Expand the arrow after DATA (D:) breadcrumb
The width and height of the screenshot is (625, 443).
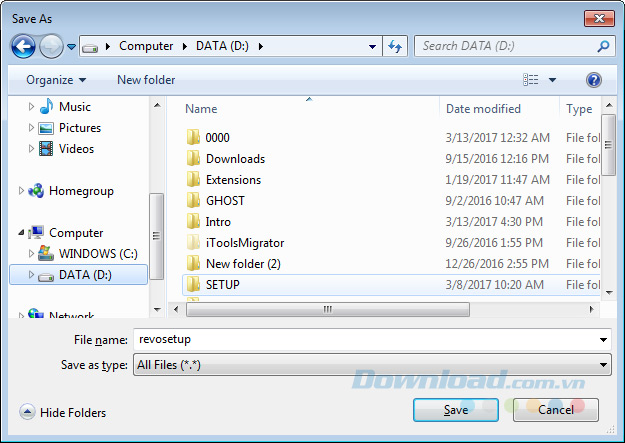tap(261, 47)
